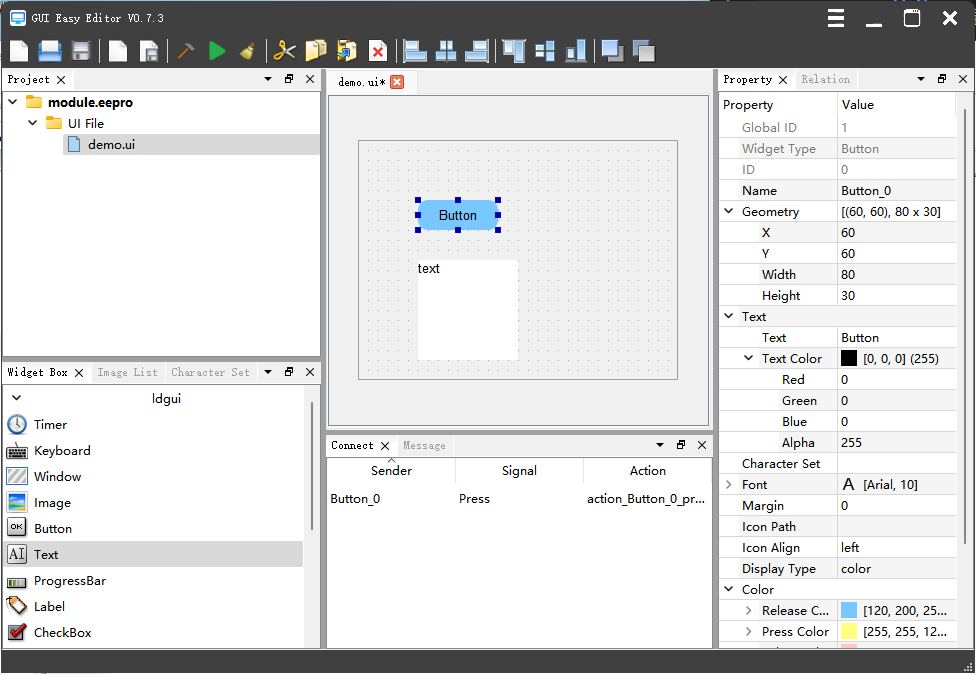This screenshot has width=976, height=674.
Task: Collapse the Color property group
Action: [x=729, y=589]
